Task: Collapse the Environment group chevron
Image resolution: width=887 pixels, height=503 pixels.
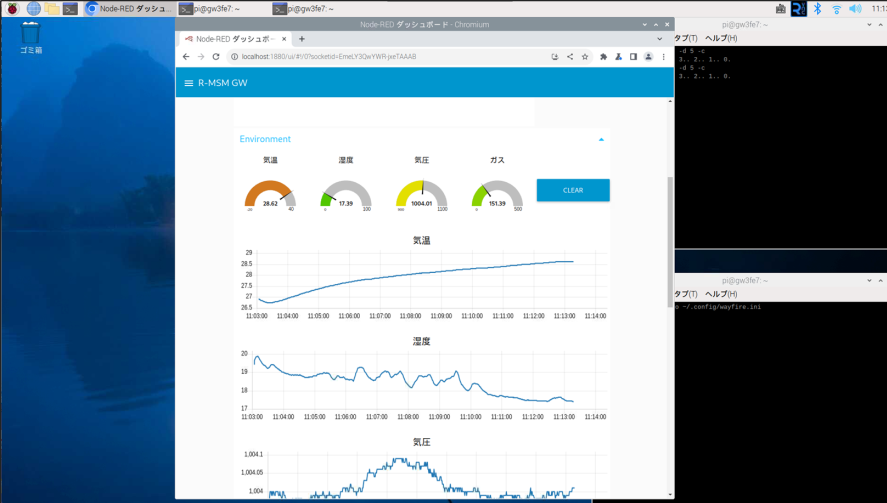Action: pos(601,140)
